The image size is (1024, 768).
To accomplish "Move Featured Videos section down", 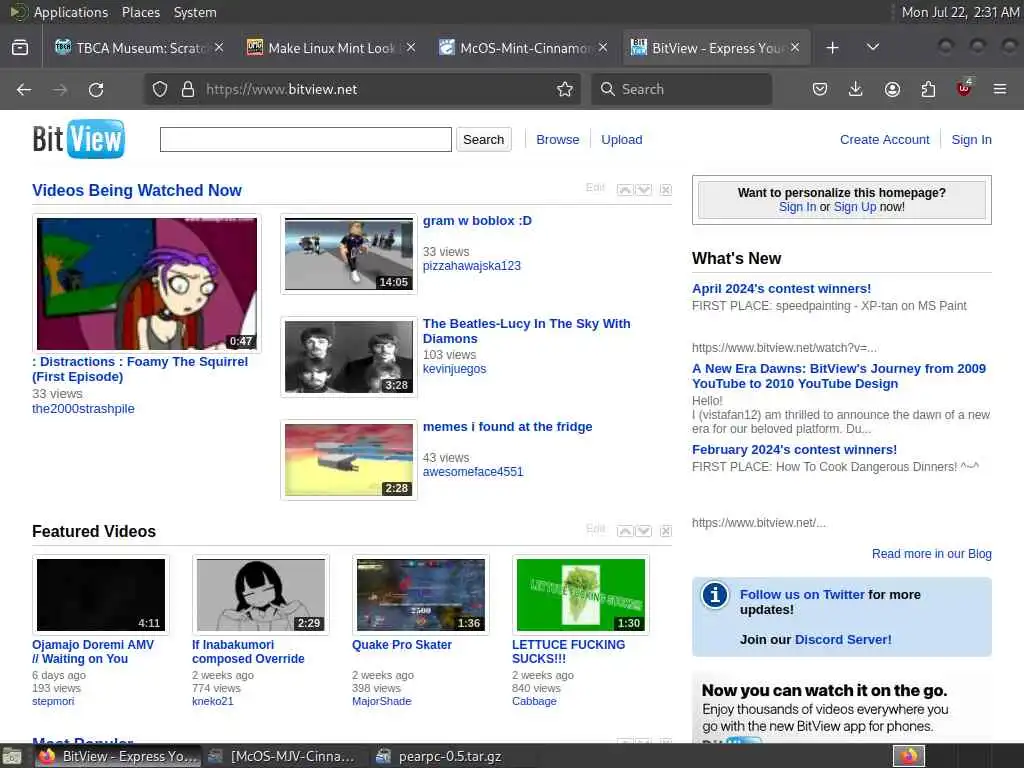I will click(x=644, y=531).
